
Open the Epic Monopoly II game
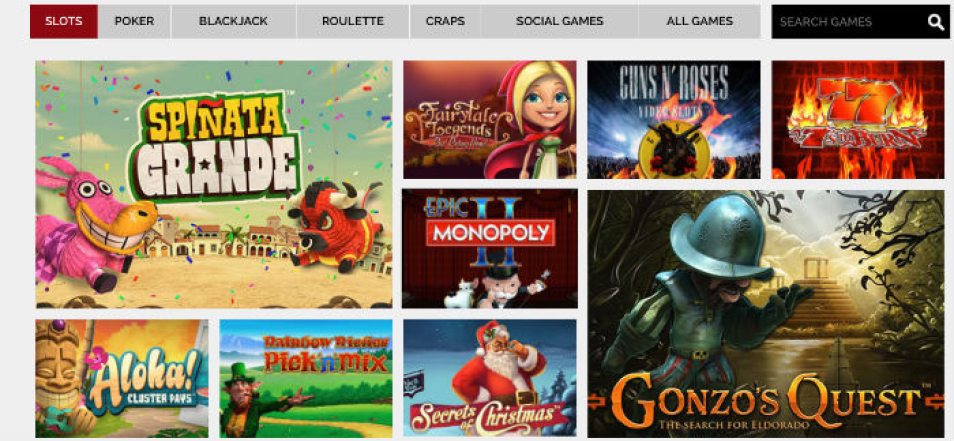coord(490,248)
